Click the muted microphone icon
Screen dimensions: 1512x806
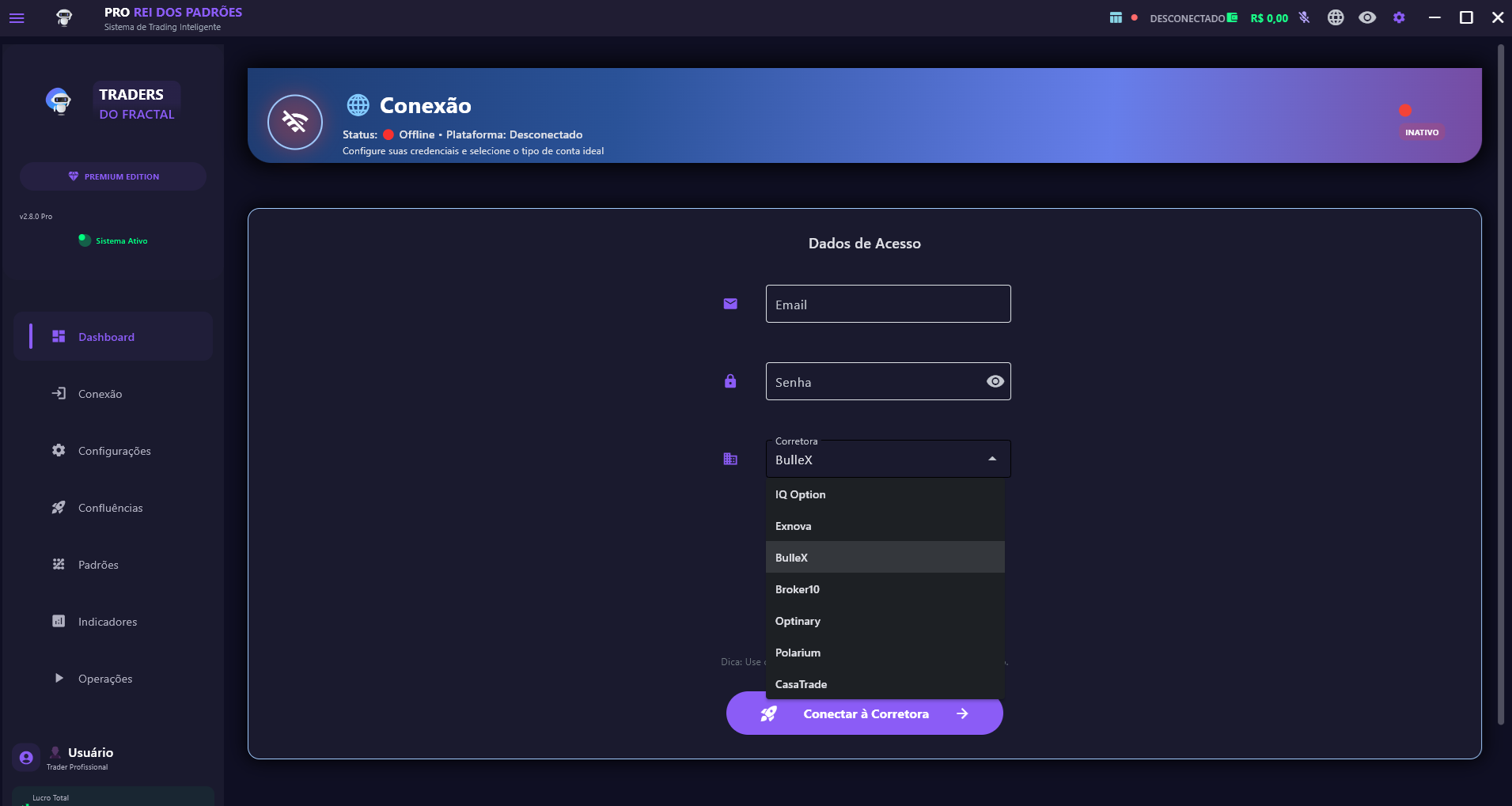pyautogui.click(x=1304, y=17)
